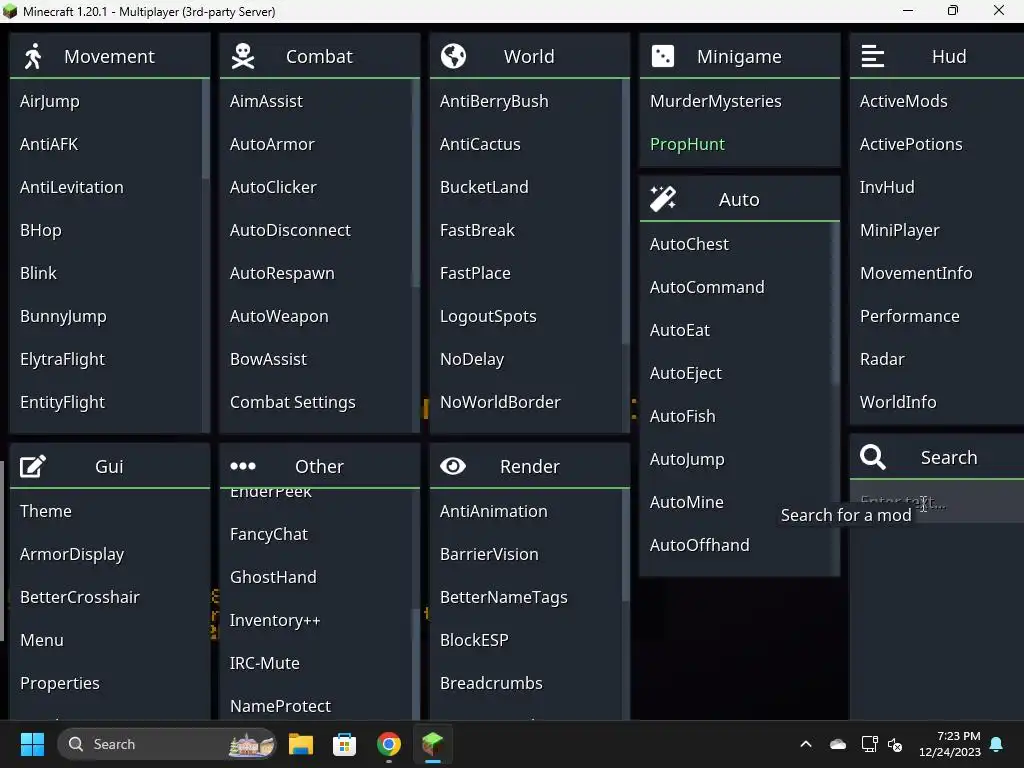Click Minecraft launcher taskbar icon

coord(432,744)
